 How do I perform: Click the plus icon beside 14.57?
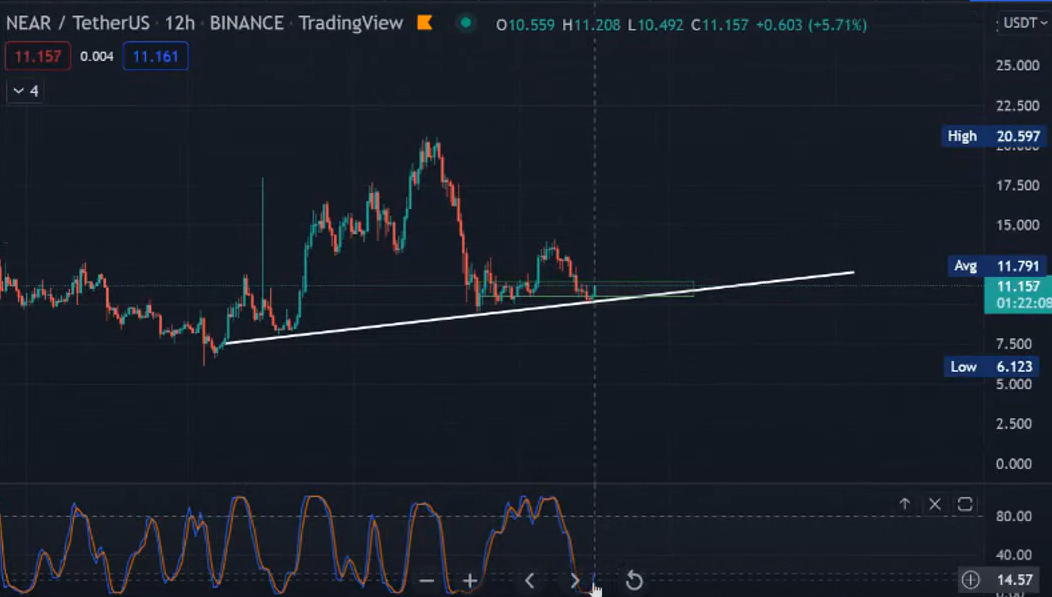click(970, 580)
